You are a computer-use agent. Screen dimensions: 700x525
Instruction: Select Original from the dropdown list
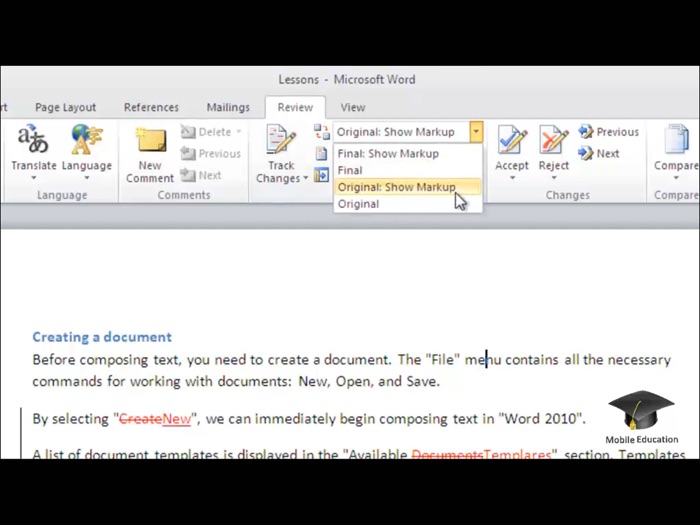[x=408, y=204]
